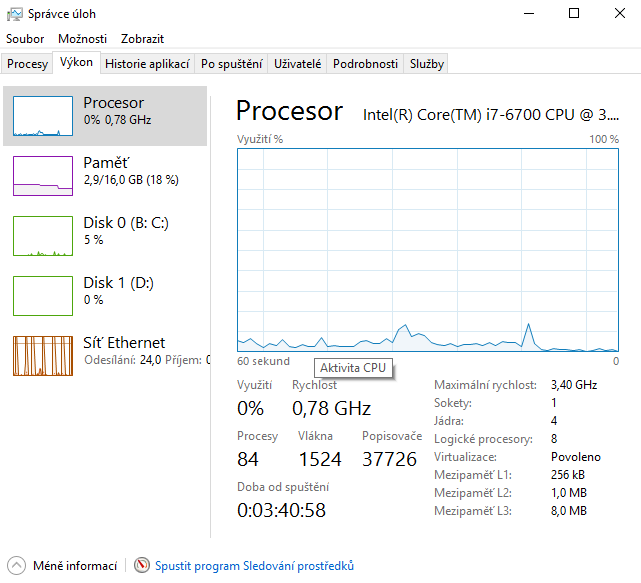Switch to the Služby tab
The width and height of the screenshot is (641, 583).
point(426,64)
